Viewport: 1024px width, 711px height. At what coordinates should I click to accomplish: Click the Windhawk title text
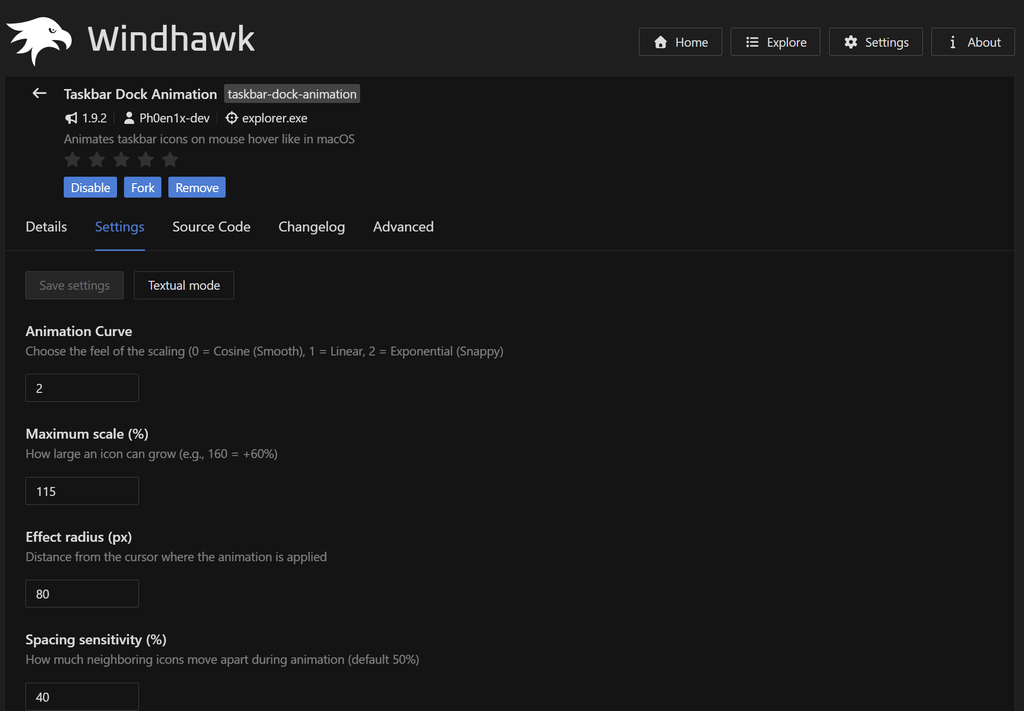(x=171, y=39)
